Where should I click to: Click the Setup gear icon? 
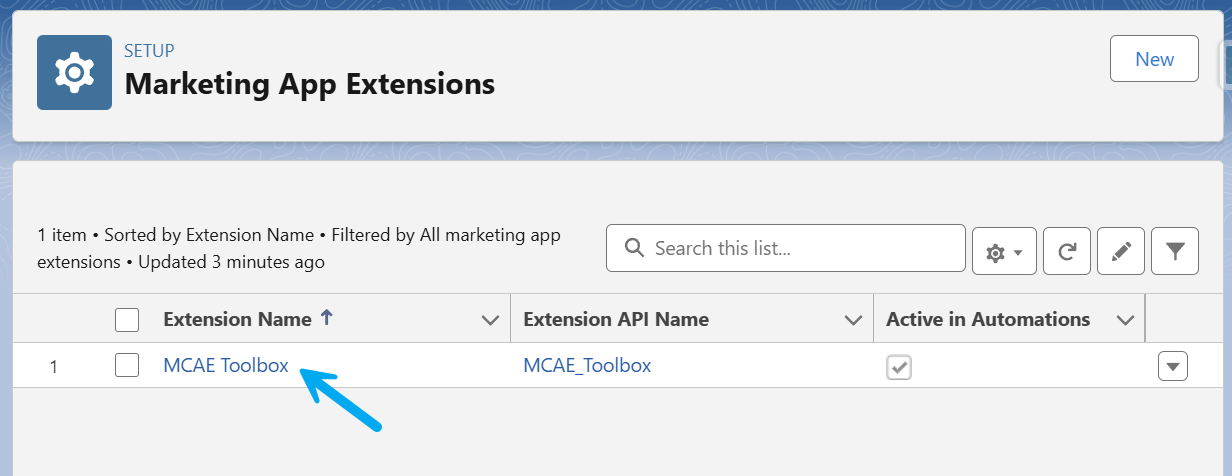coord(74,72)
